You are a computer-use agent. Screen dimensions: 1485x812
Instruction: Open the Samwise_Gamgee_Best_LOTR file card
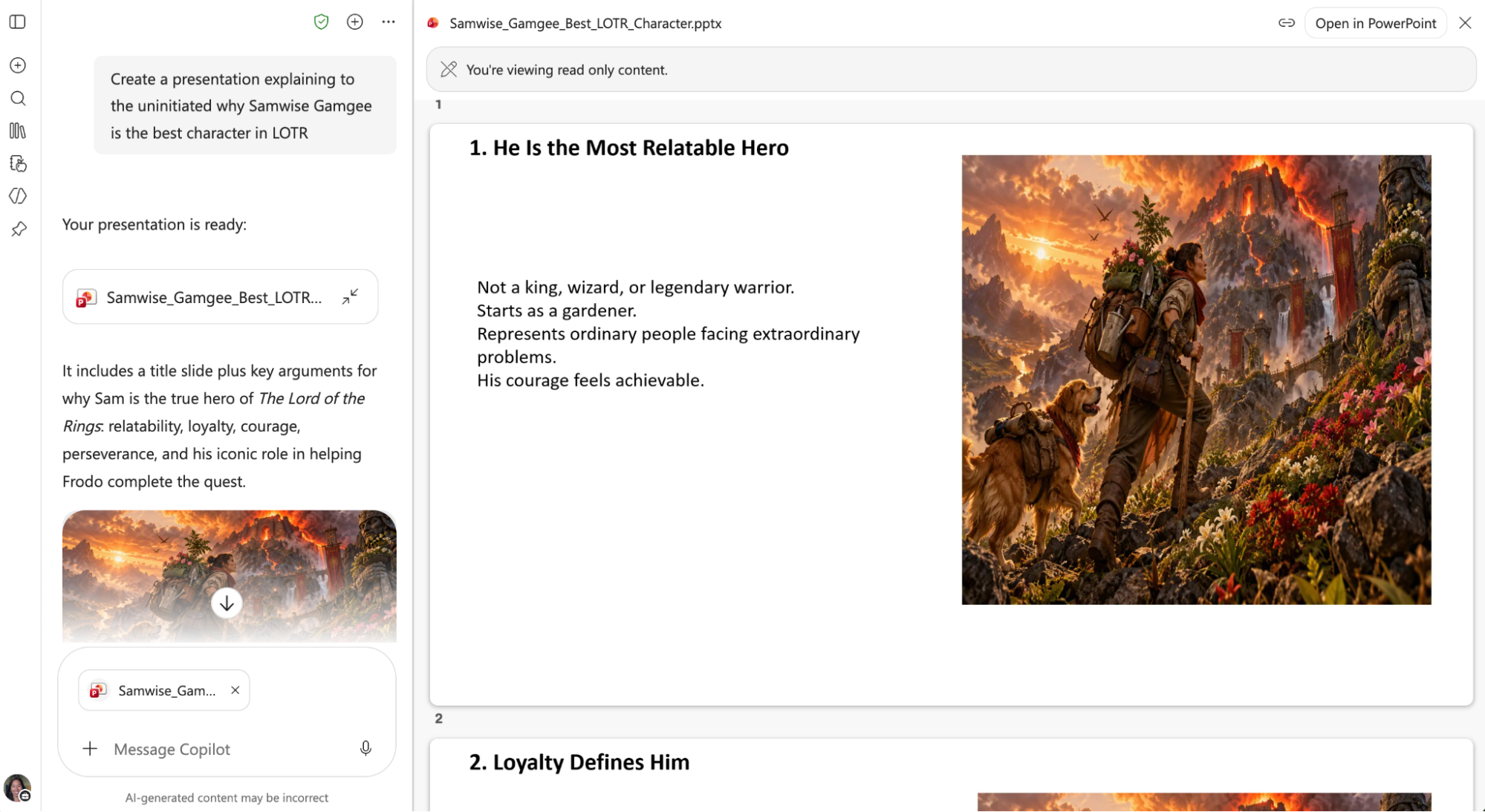(220, 297)
